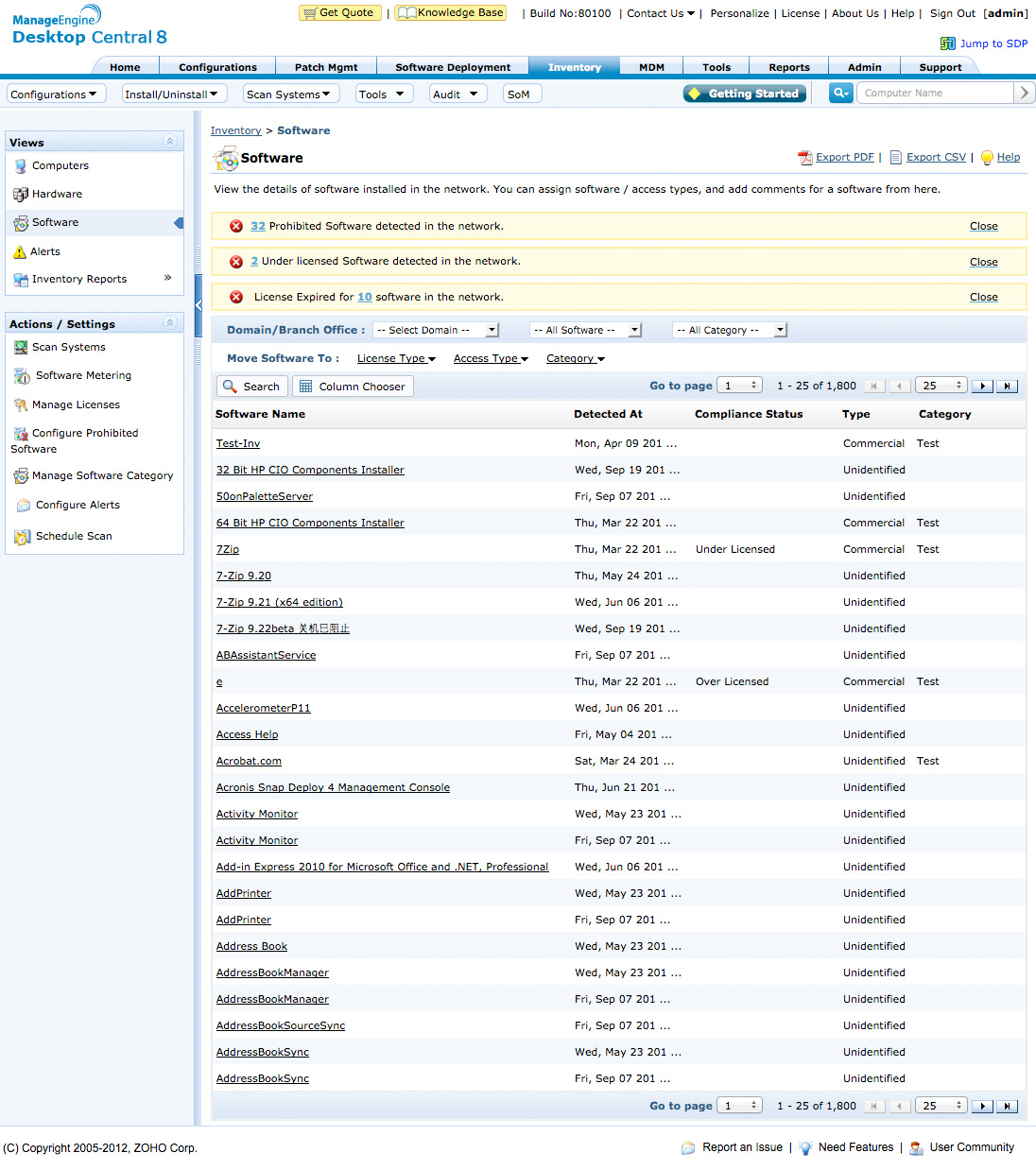Switch to the Patch Mgmt tab
This screenshot has height=1170, width=1036.
tap(326, 67)
